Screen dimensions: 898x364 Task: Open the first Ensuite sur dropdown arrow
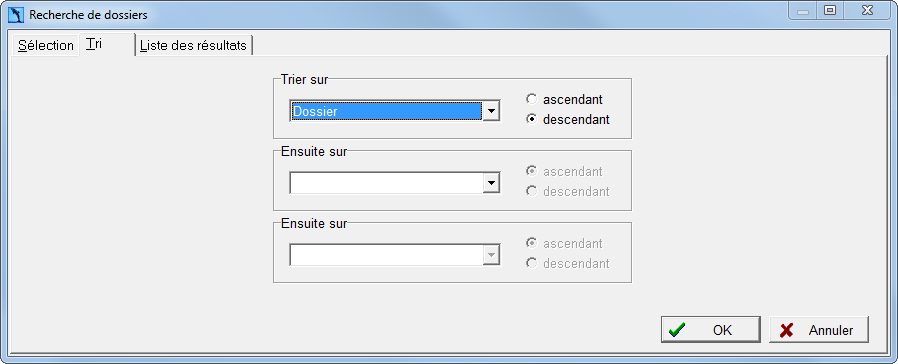(x=491, y=183)
